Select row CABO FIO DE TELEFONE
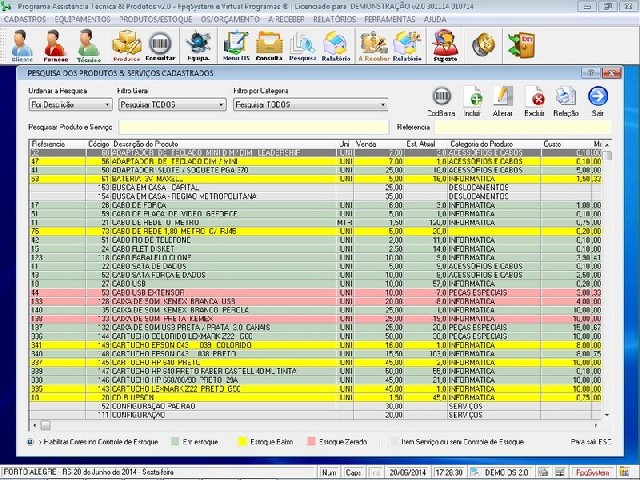Image resolution: width=640 pixels, height=480 pixels. (316, 240)
